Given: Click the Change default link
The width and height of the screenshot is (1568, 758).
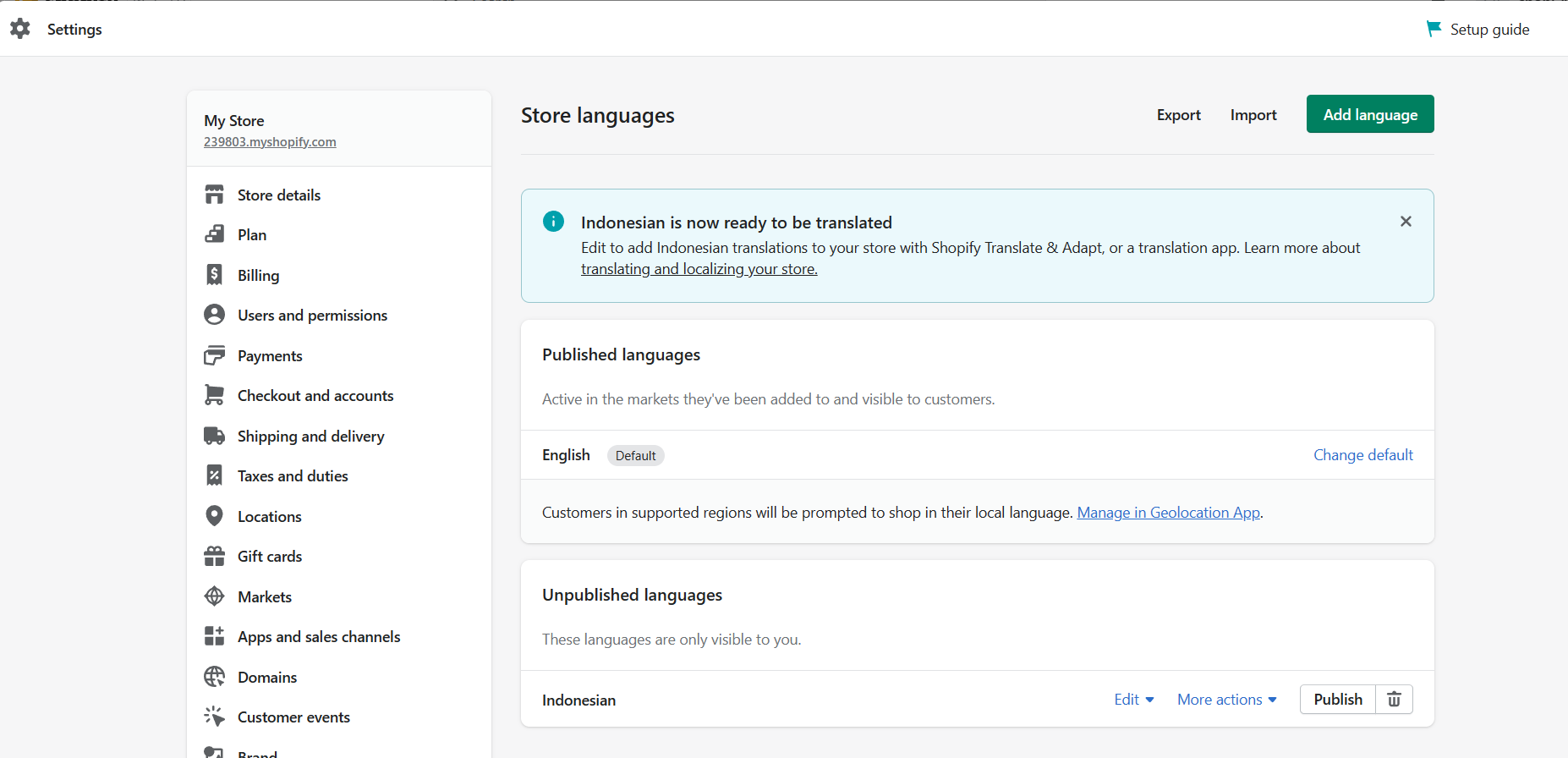Looking at the screenshot, I should click(1363, 455).
